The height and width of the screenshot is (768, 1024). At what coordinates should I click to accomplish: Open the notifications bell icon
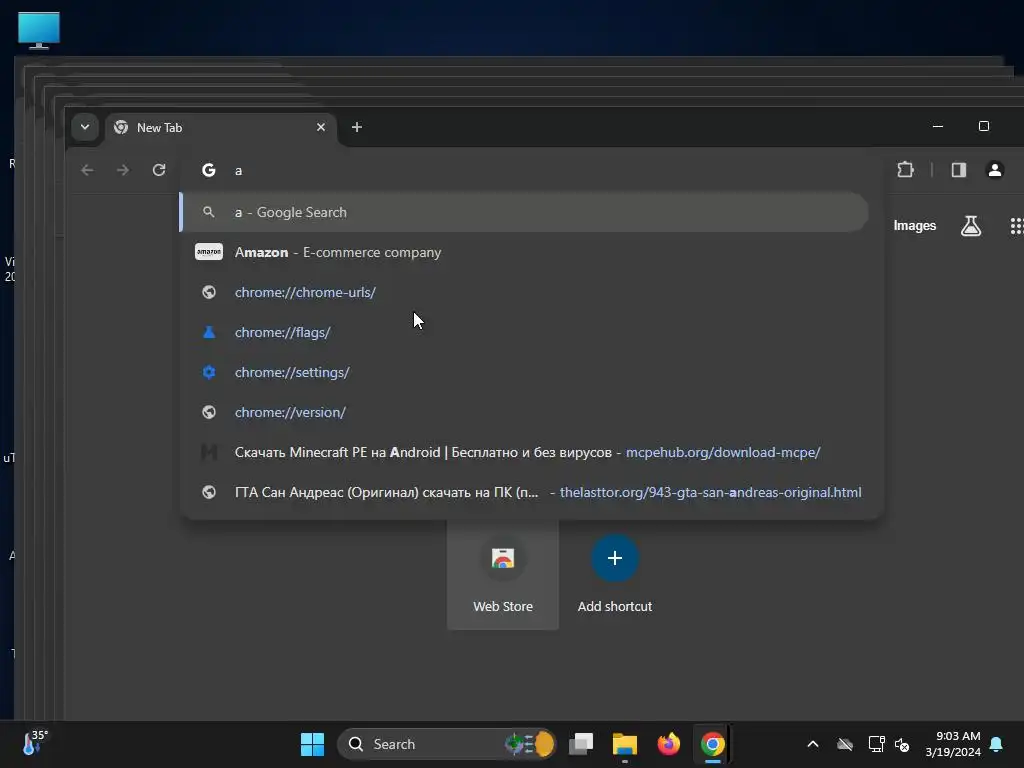click(997, 744)
